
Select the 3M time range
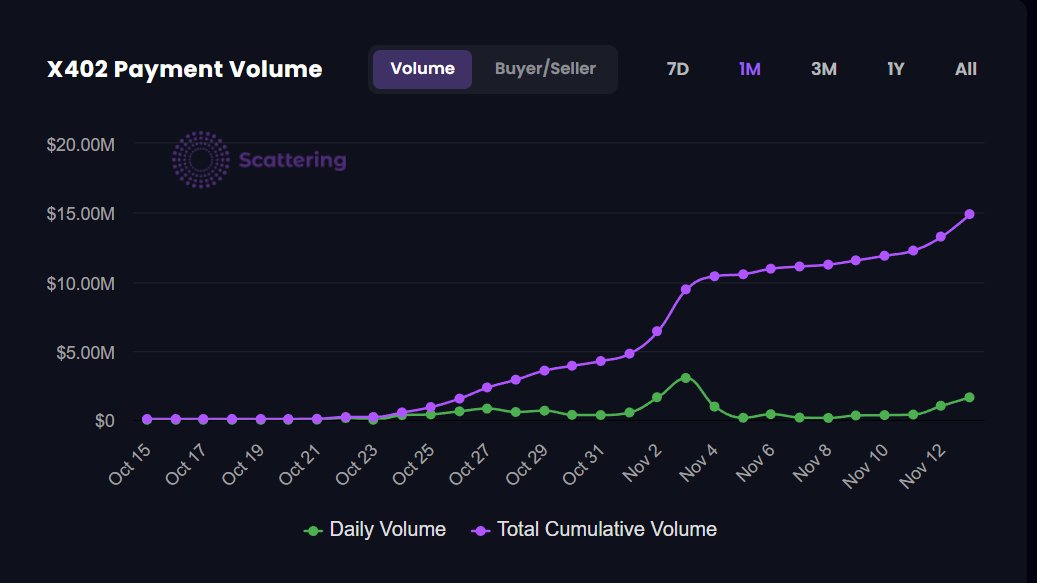pos(822,68)
